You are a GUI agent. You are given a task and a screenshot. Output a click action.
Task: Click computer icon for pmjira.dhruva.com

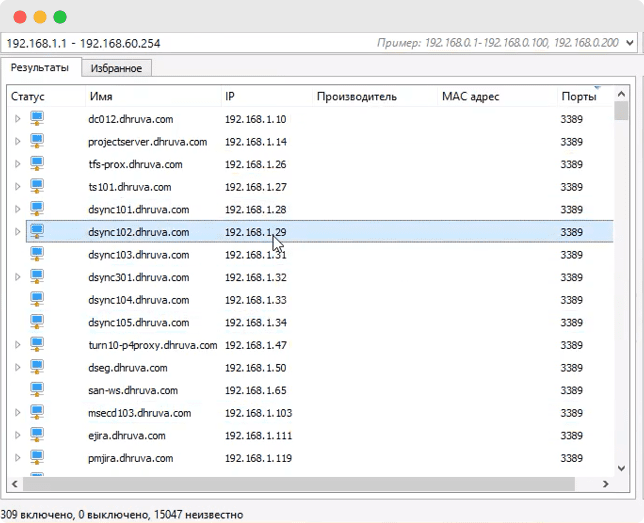[x=37, y=458]
